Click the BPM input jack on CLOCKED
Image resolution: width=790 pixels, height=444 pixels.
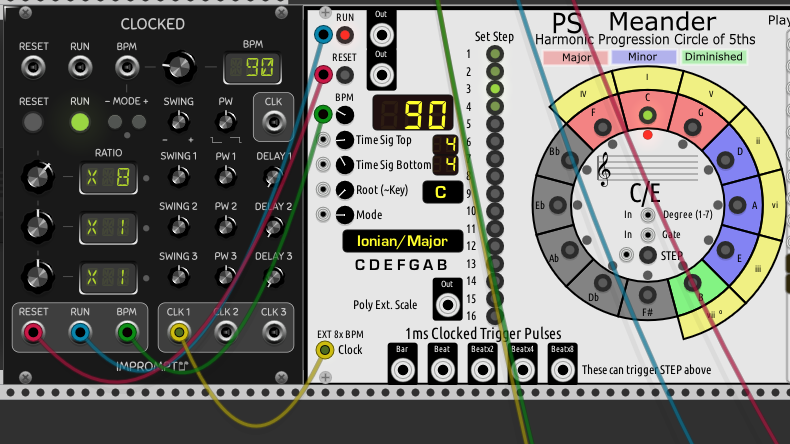pos(126,67)
